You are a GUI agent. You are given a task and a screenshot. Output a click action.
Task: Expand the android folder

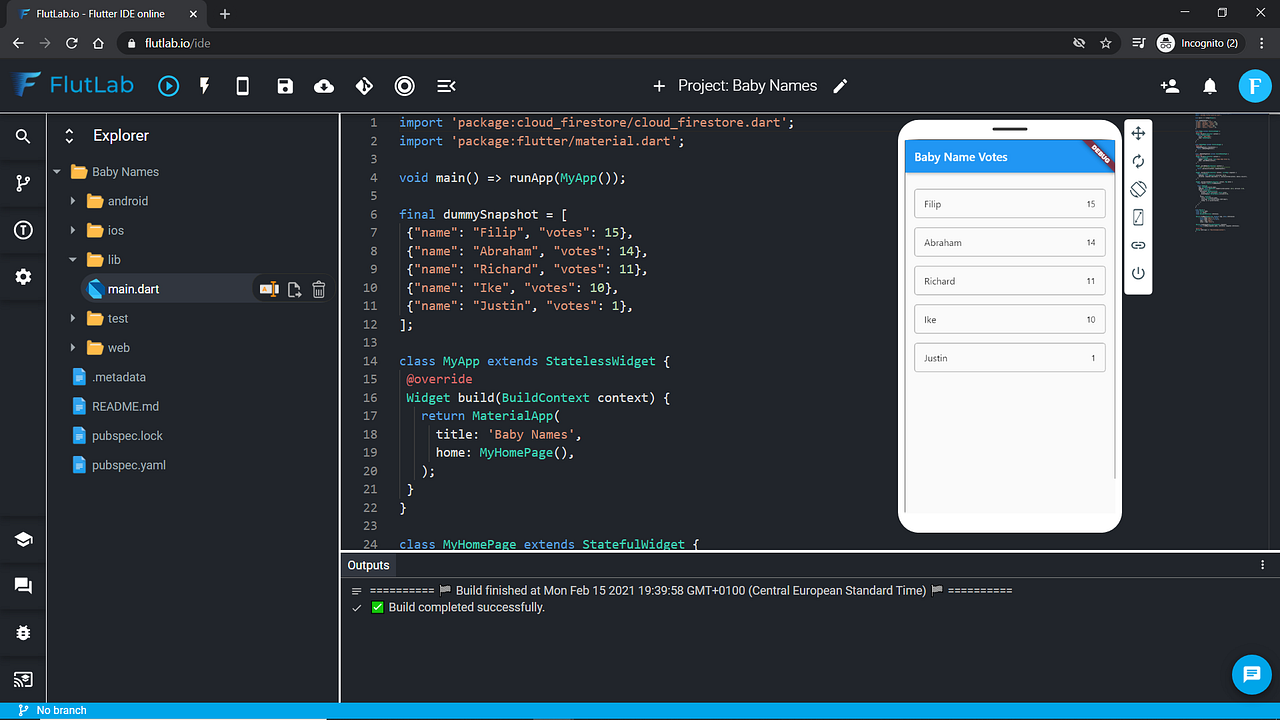(x=72, y=201)
